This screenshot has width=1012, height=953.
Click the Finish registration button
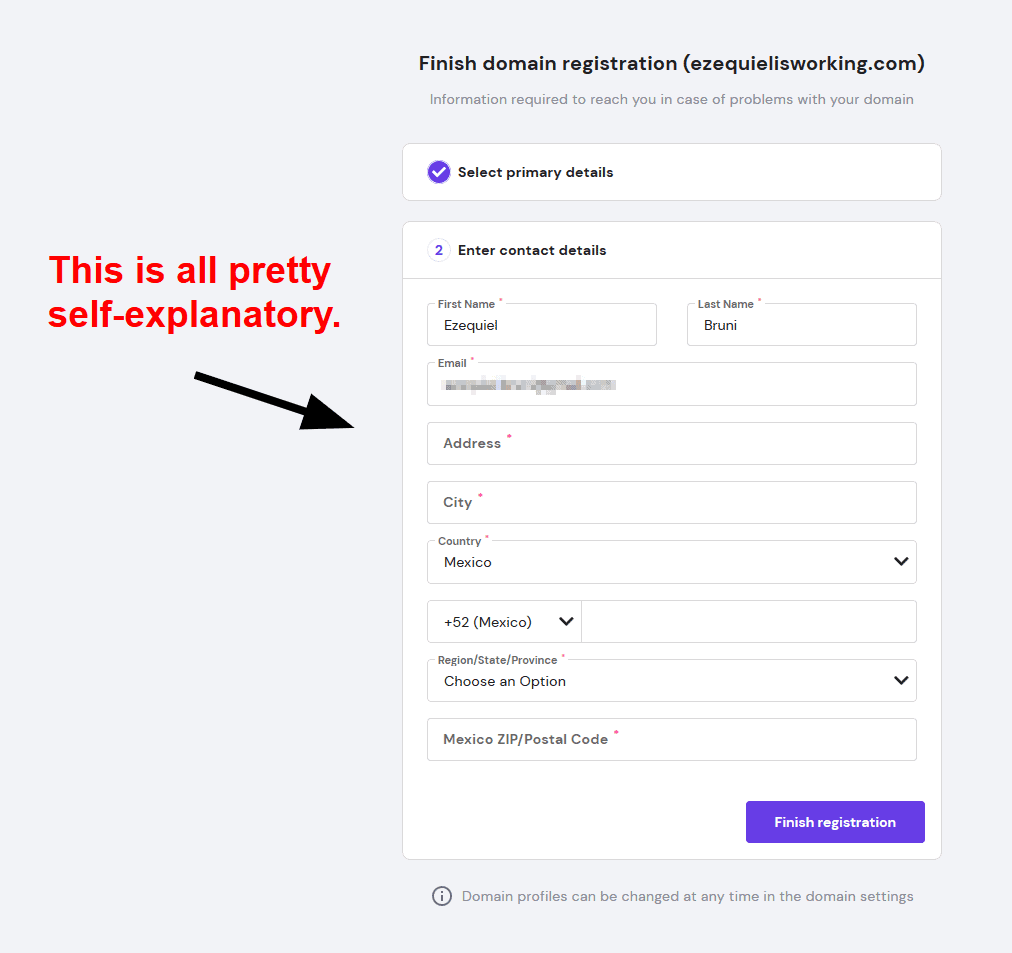(x=835, y=822)
